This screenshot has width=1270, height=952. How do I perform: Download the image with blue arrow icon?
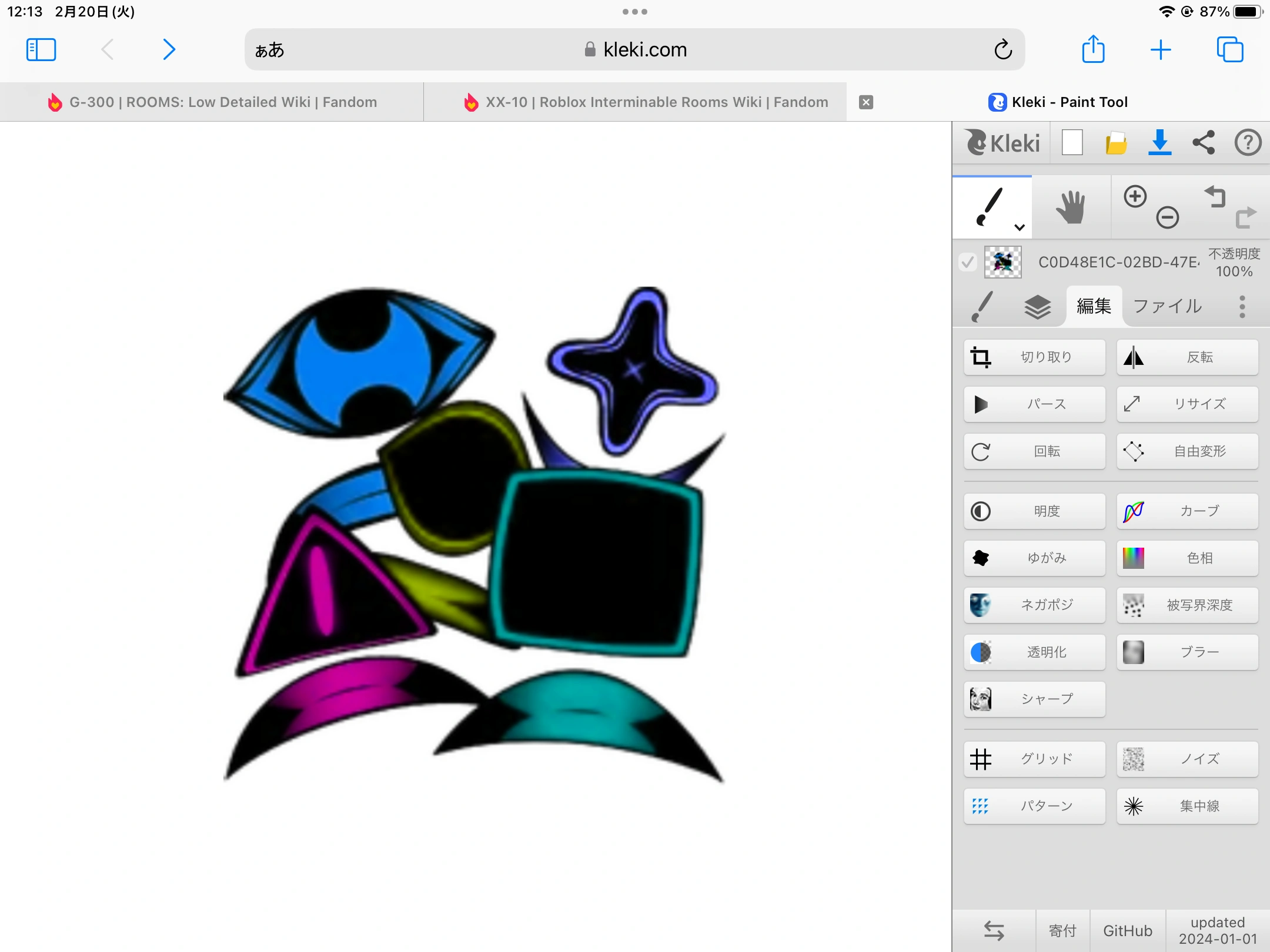[x=1159, y=143]
